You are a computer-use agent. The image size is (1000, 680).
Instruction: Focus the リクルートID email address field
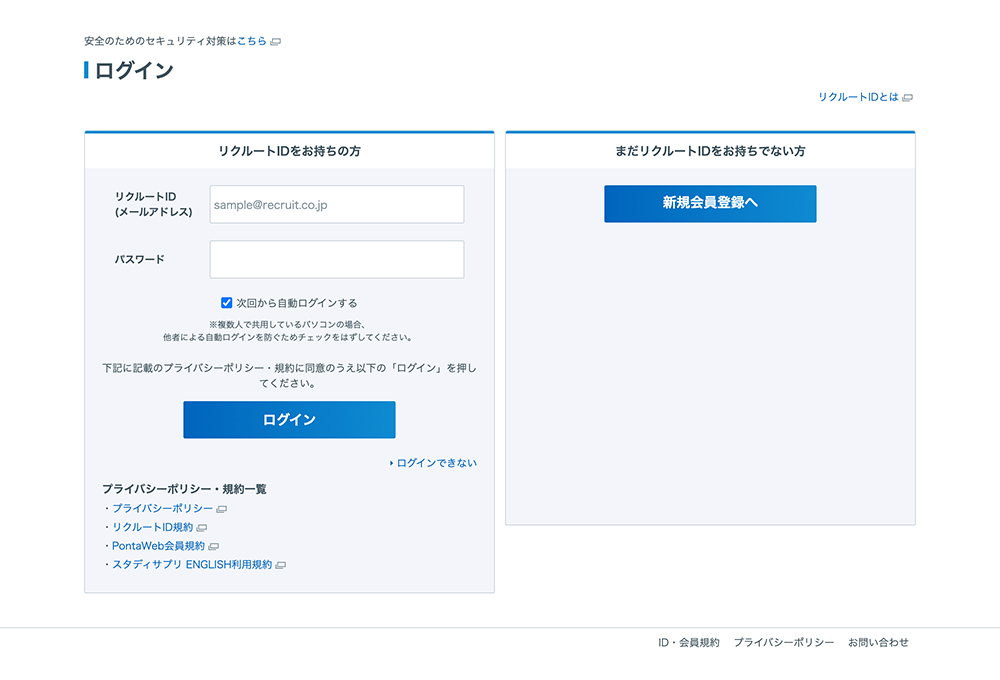click(x=336, y=205)
